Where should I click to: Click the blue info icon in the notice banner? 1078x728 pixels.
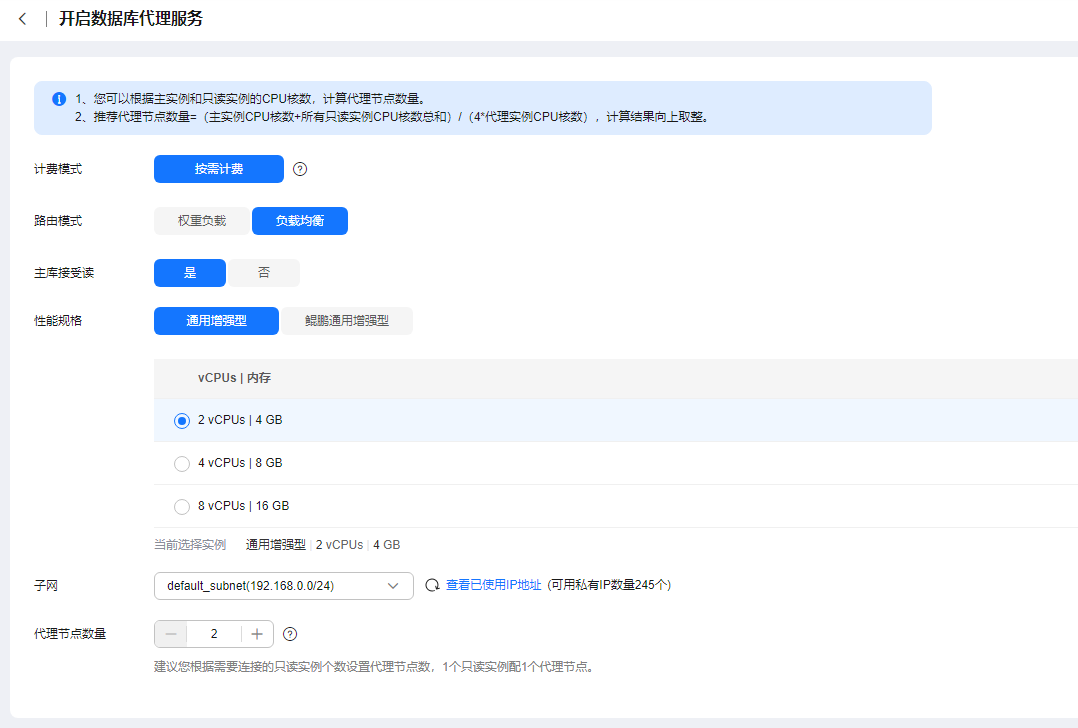(x=58, y=99)
